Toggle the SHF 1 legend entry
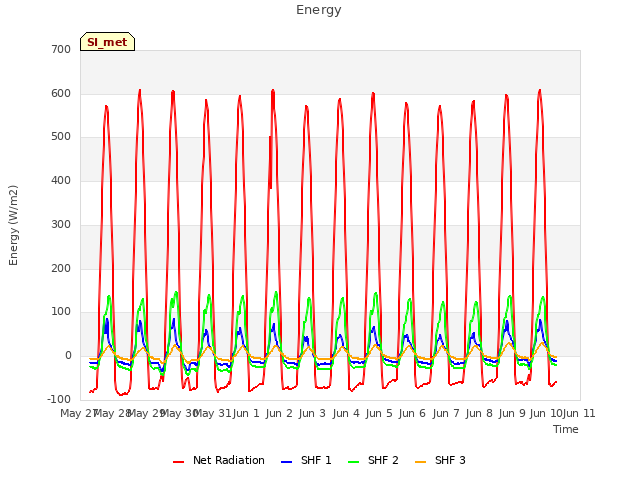Viewport: 640px width, 480px height. pyautogui.click(x=306, y=460)
